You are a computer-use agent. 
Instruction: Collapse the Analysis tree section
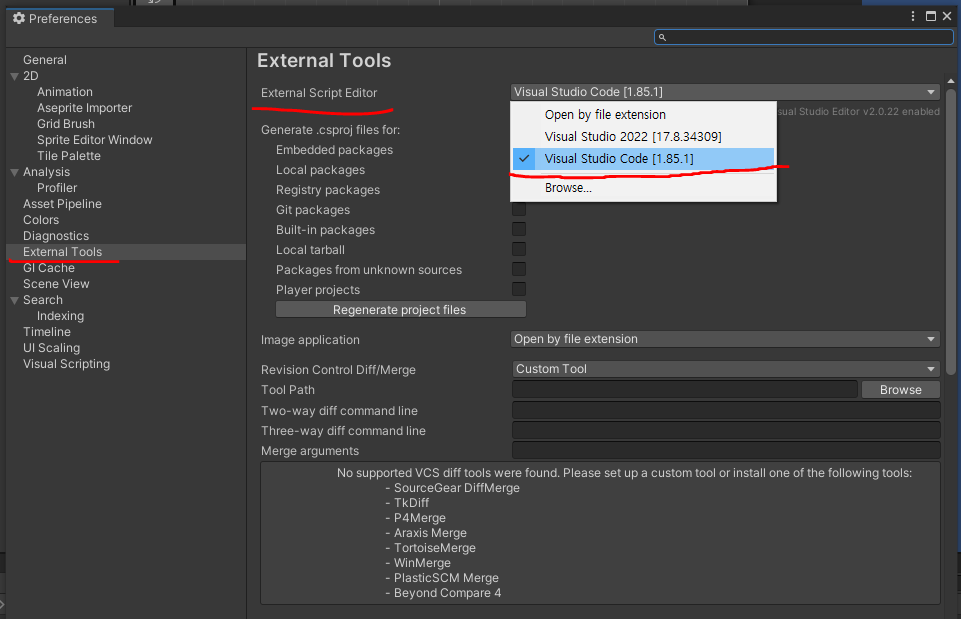(x=14, y=172)
